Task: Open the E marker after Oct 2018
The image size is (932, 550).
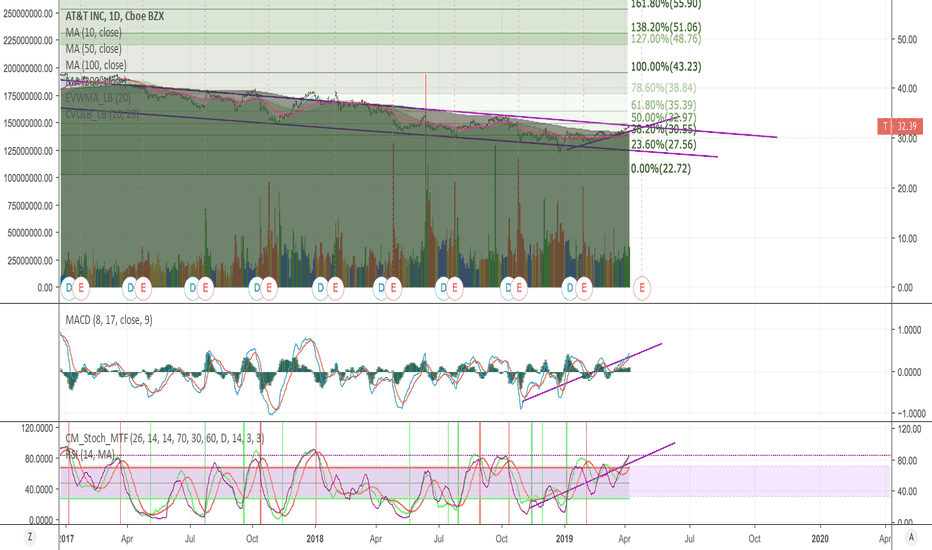Action: (519, 288)
